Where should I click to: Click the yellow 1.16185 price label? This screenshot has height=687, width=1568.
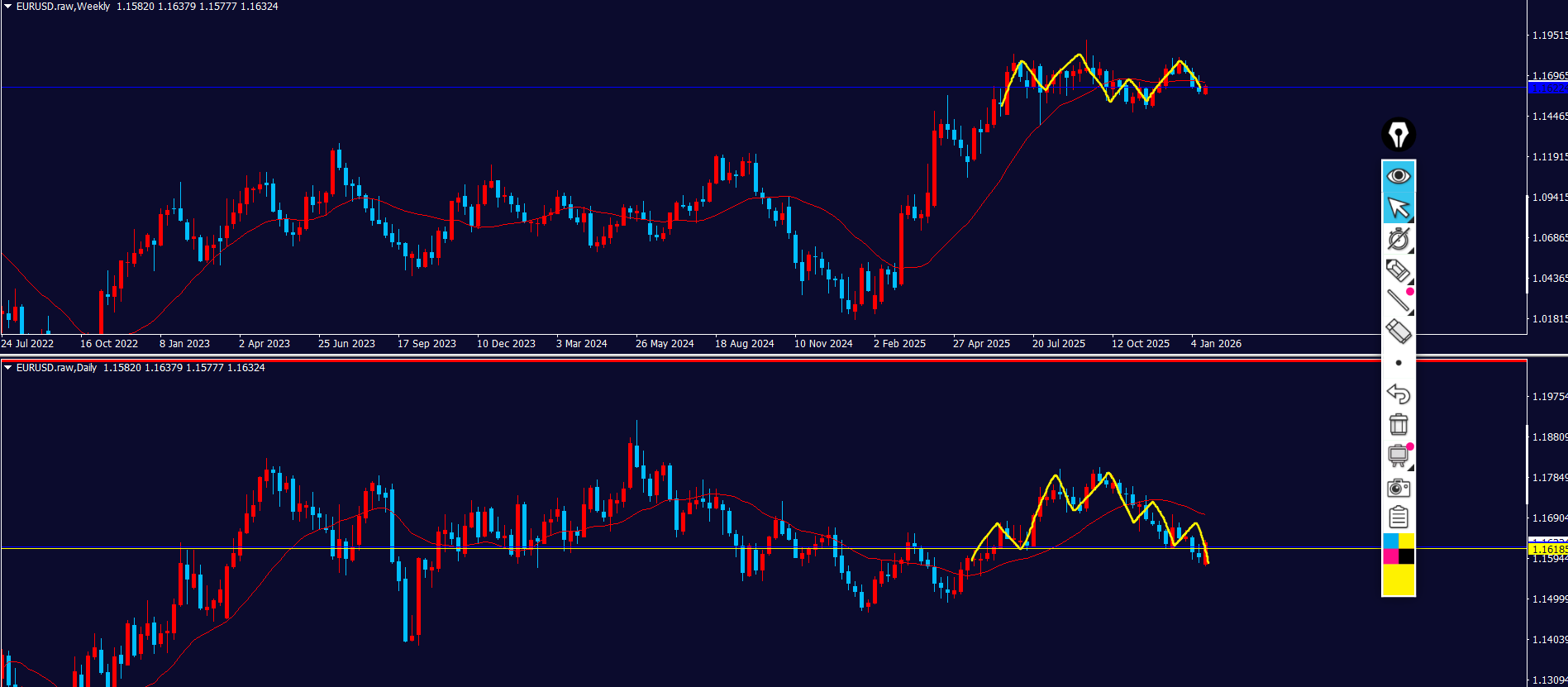click(1547, 549)
